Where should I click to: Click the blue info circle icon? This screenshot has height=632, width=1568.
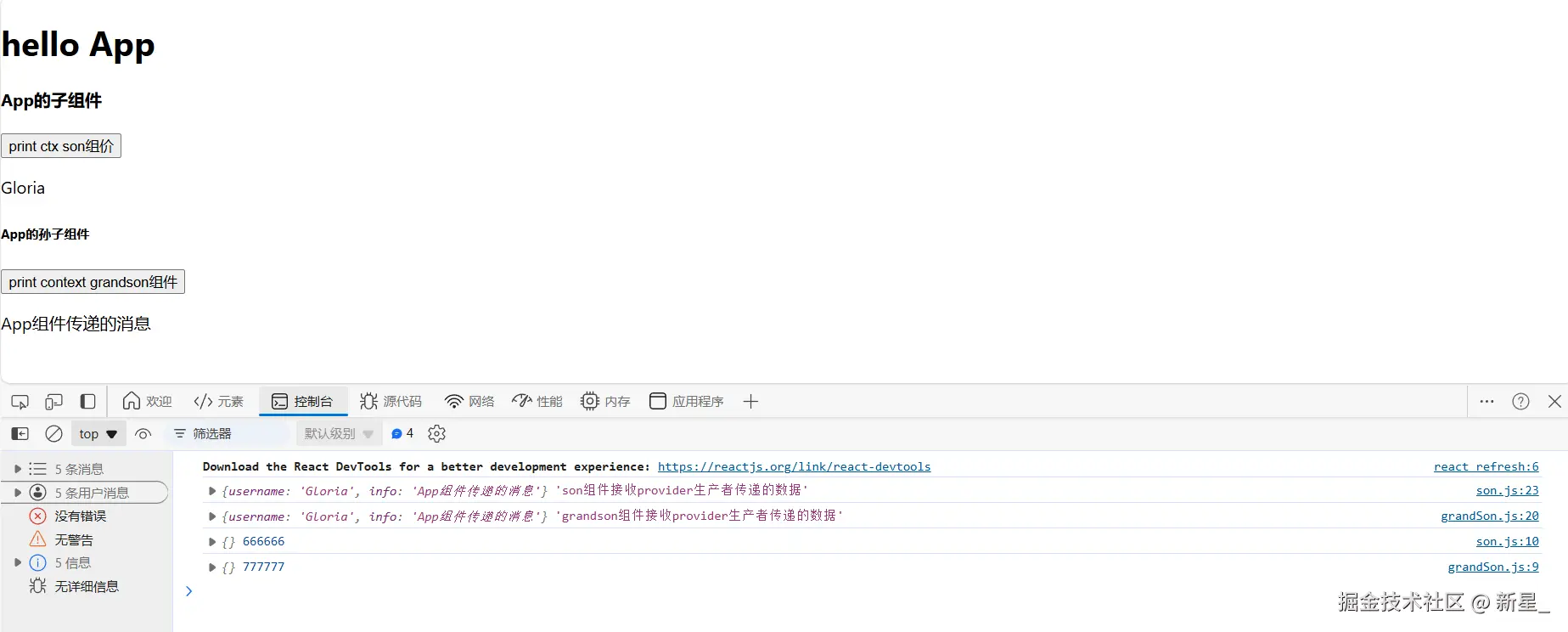(x=38, y=563)
